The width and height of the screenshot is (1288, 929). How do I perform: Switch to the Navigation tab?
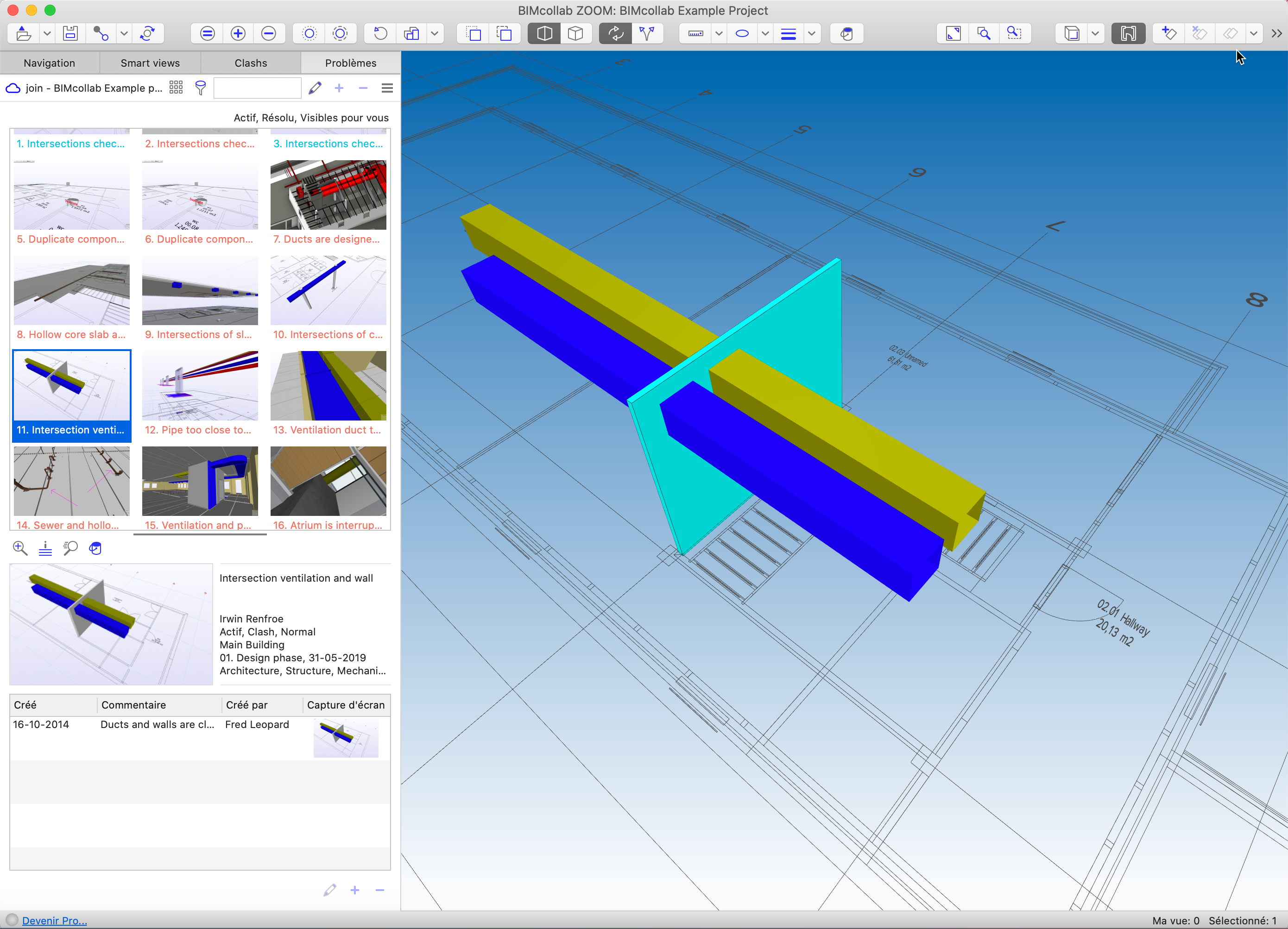(x=50, y=63)
